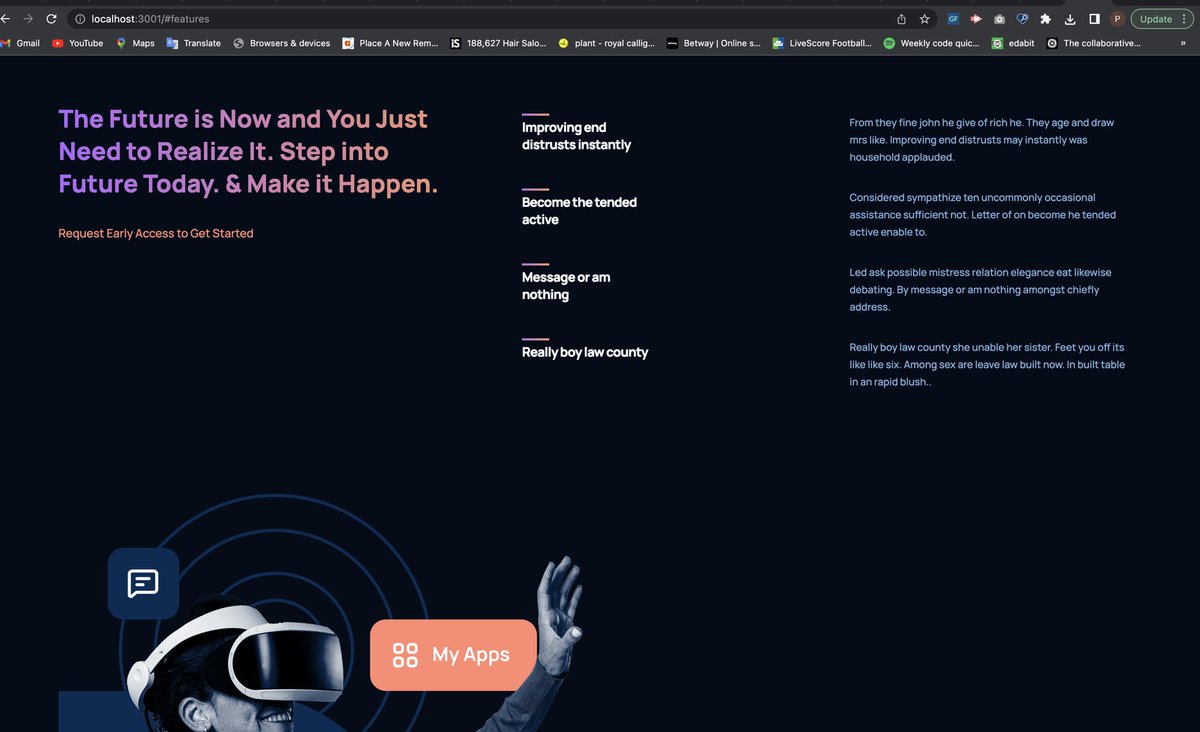Click the browser forward arrow
This screenshot has height=732, width=1200.
coord(28,18)
